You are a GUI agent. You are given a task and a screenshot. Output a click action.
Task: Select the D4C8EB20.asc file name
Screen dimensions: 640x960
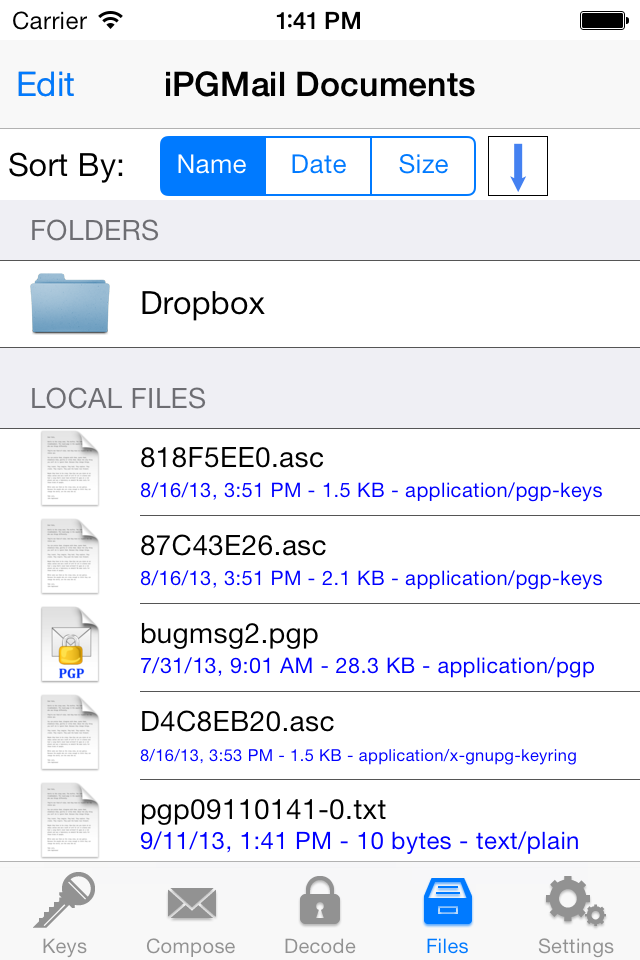[x=237, y=722]
